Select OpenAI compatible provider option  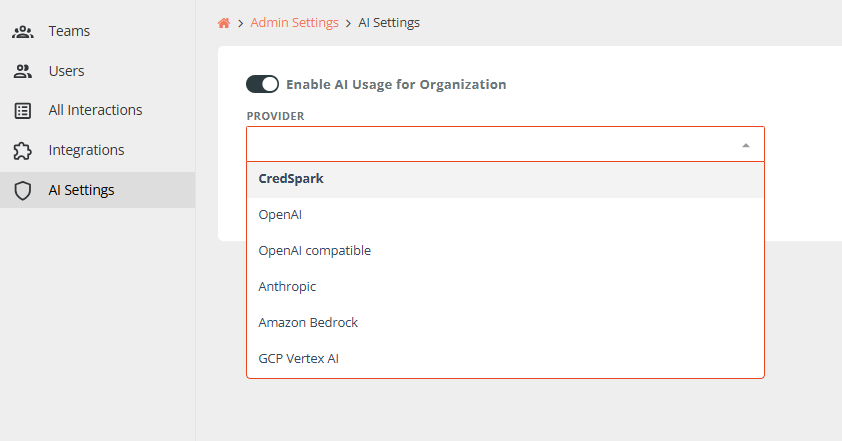point(505,251)
